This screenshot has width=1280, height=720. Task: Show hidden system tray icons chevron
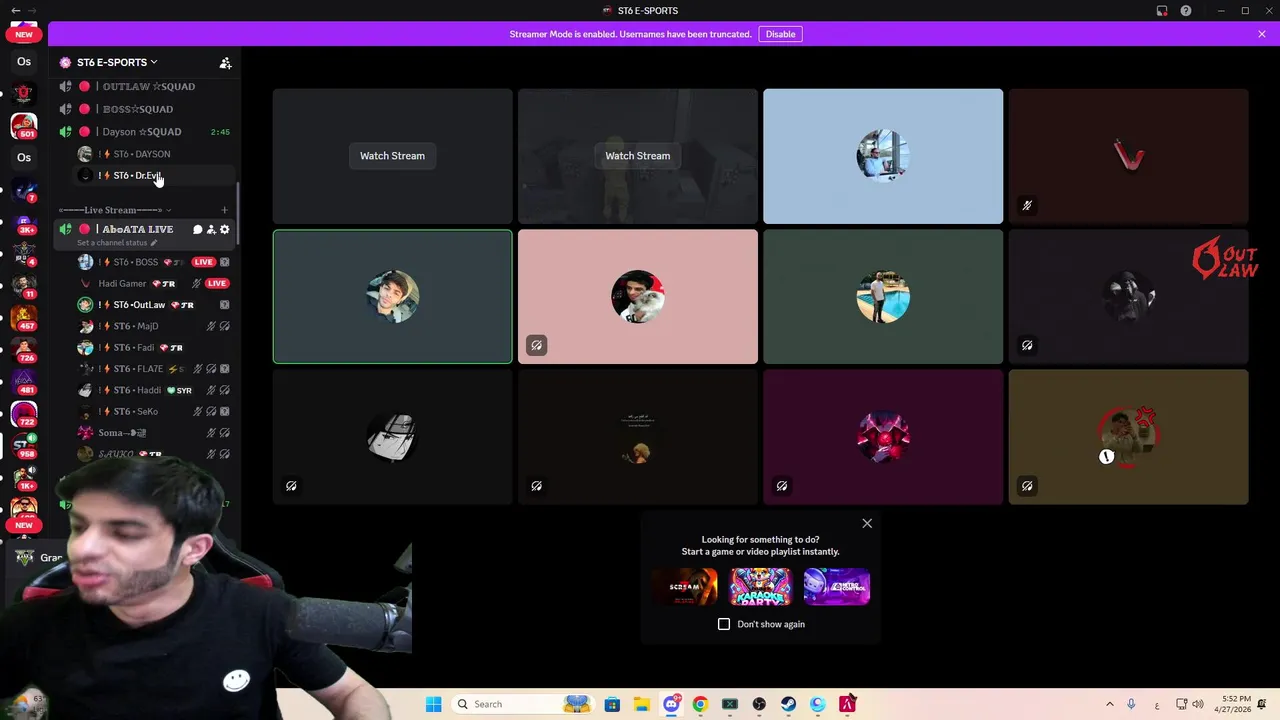[1109, 704]
